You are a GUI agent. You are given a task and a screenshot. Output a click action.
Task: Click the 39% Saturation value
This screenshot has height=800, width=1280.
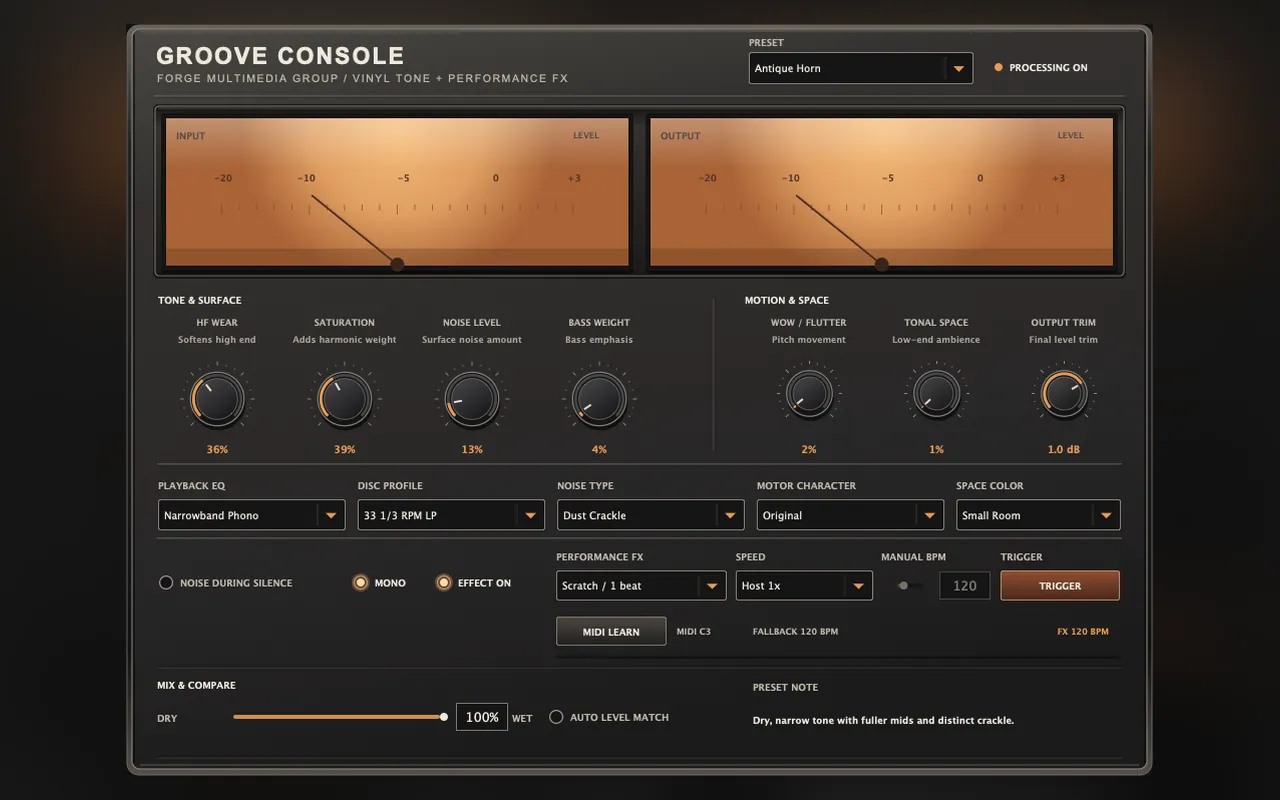344,450
